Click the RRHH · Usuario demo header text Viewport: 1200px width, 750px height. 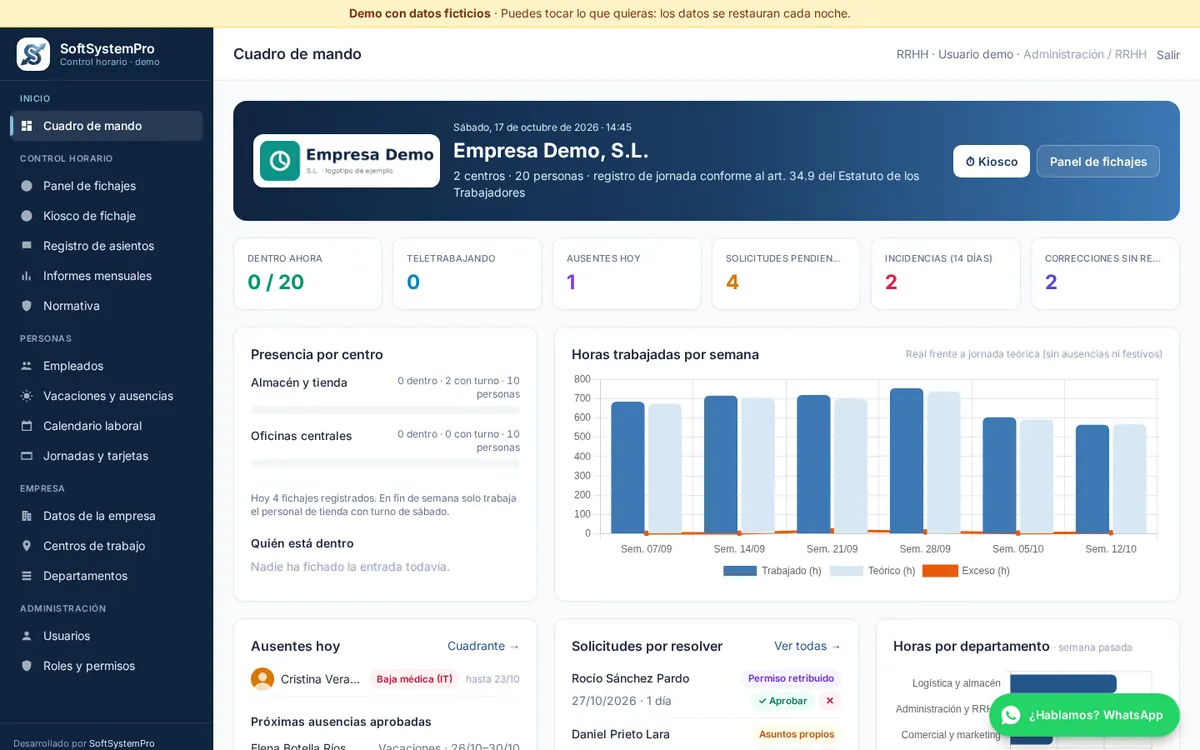pos(955,54)
